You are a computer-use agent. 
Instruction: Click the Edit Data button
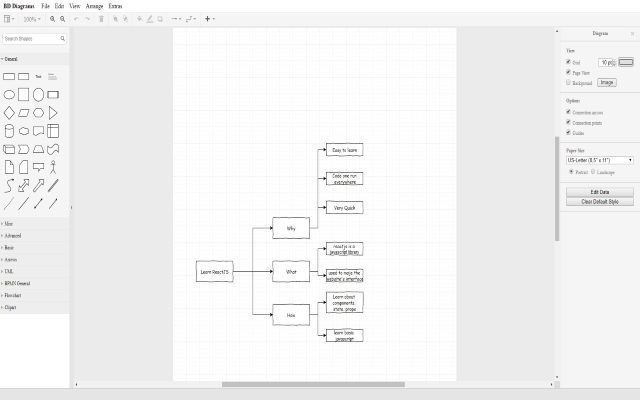599,191
